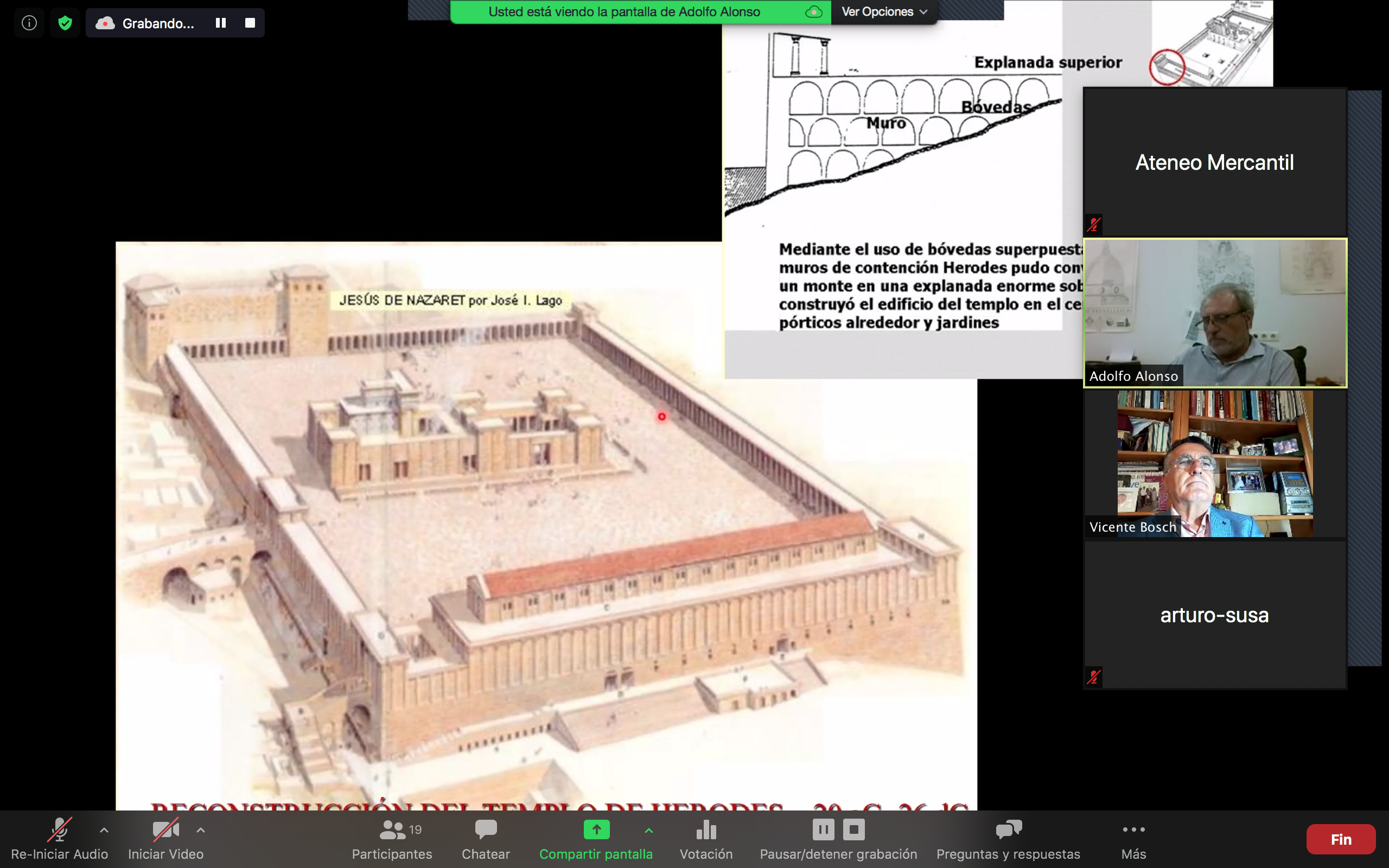Expand share screen options arrow
1389x868 pixels.
click(648, 830)
